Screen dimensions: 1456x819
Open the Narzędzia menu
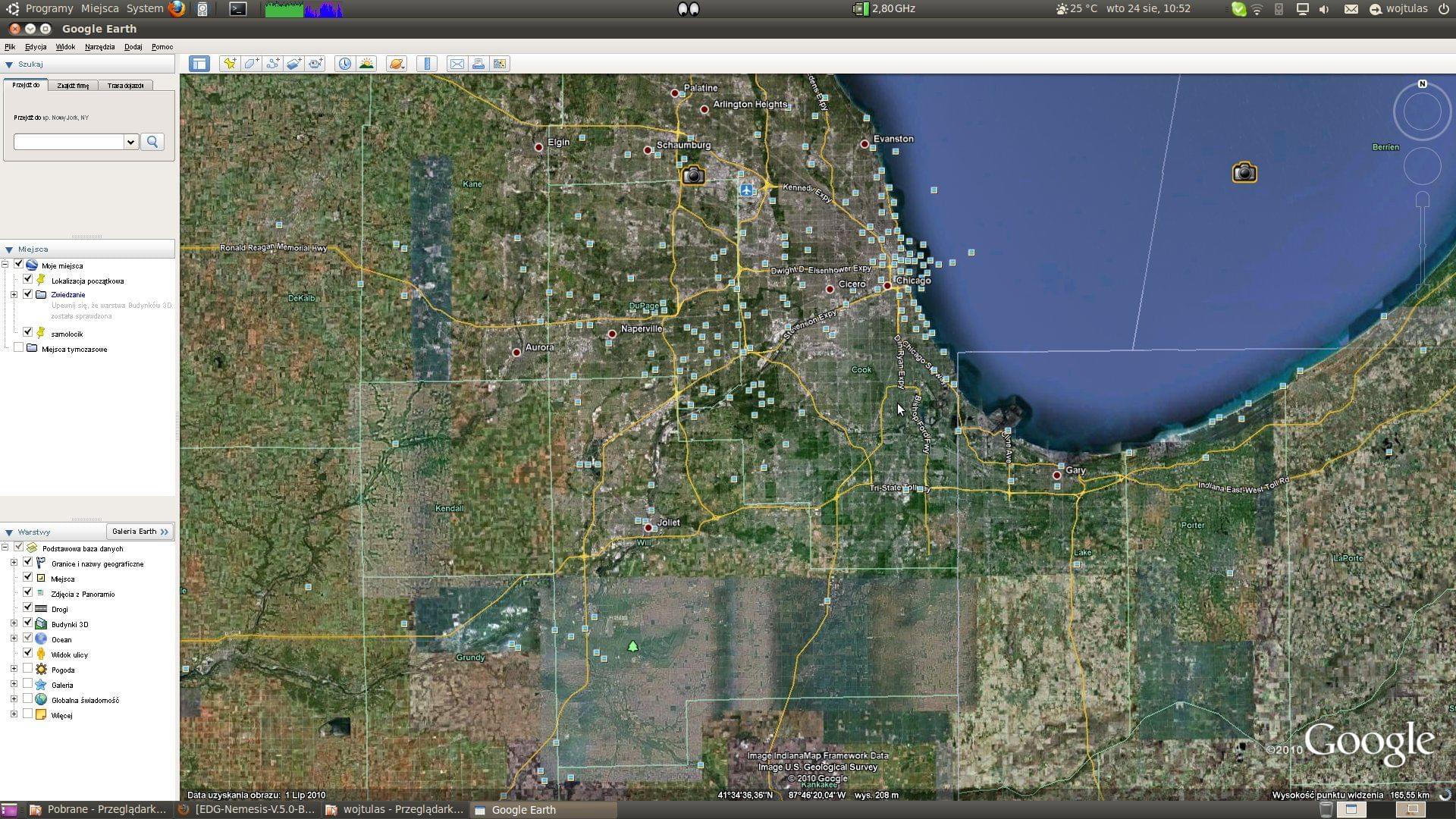100,47
